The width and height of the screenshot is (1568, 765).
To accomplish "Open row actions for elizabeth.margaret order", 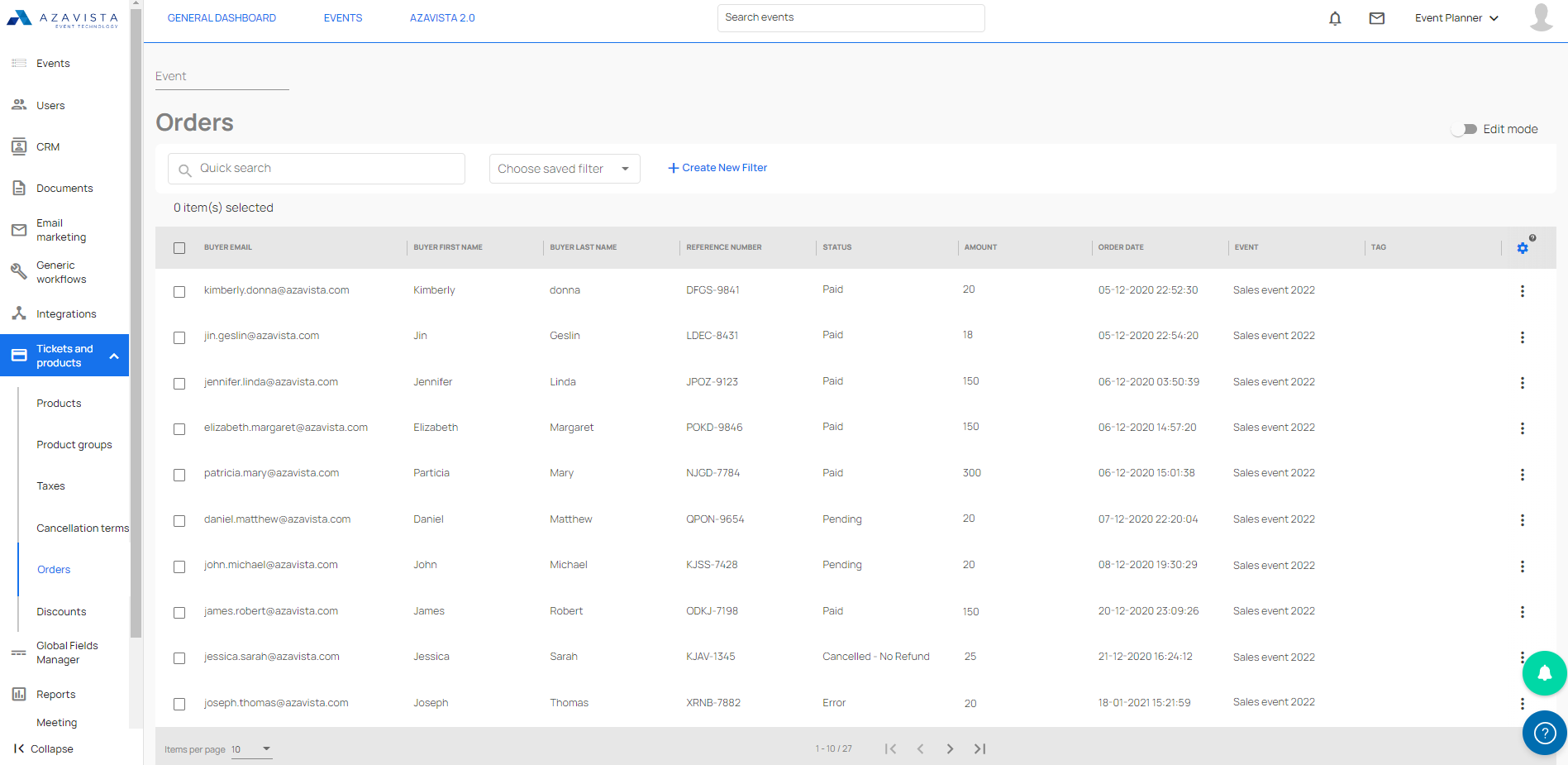I will 1523,428.
